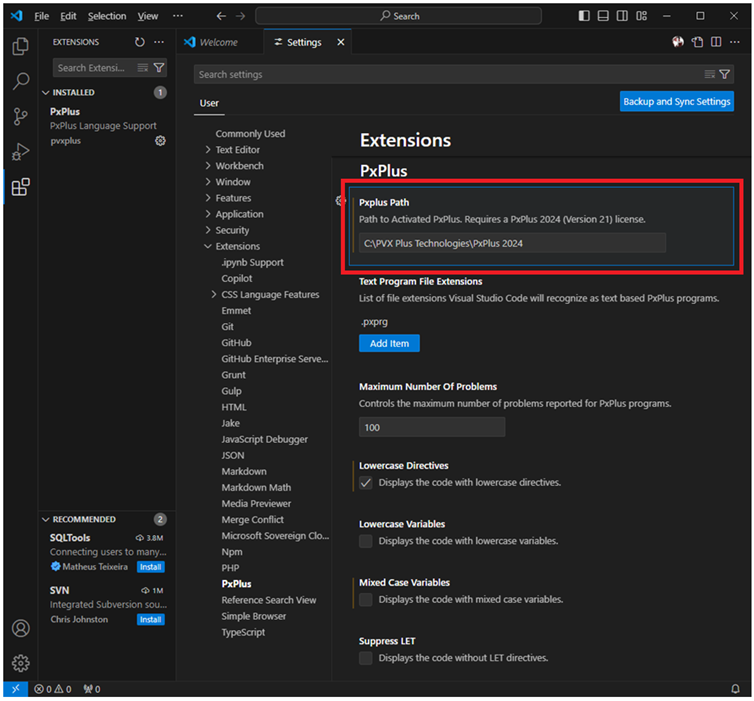Screen dimensions: 754x701
Task: Open the Search view in activity bar
Action: click(x=20, y=82)
